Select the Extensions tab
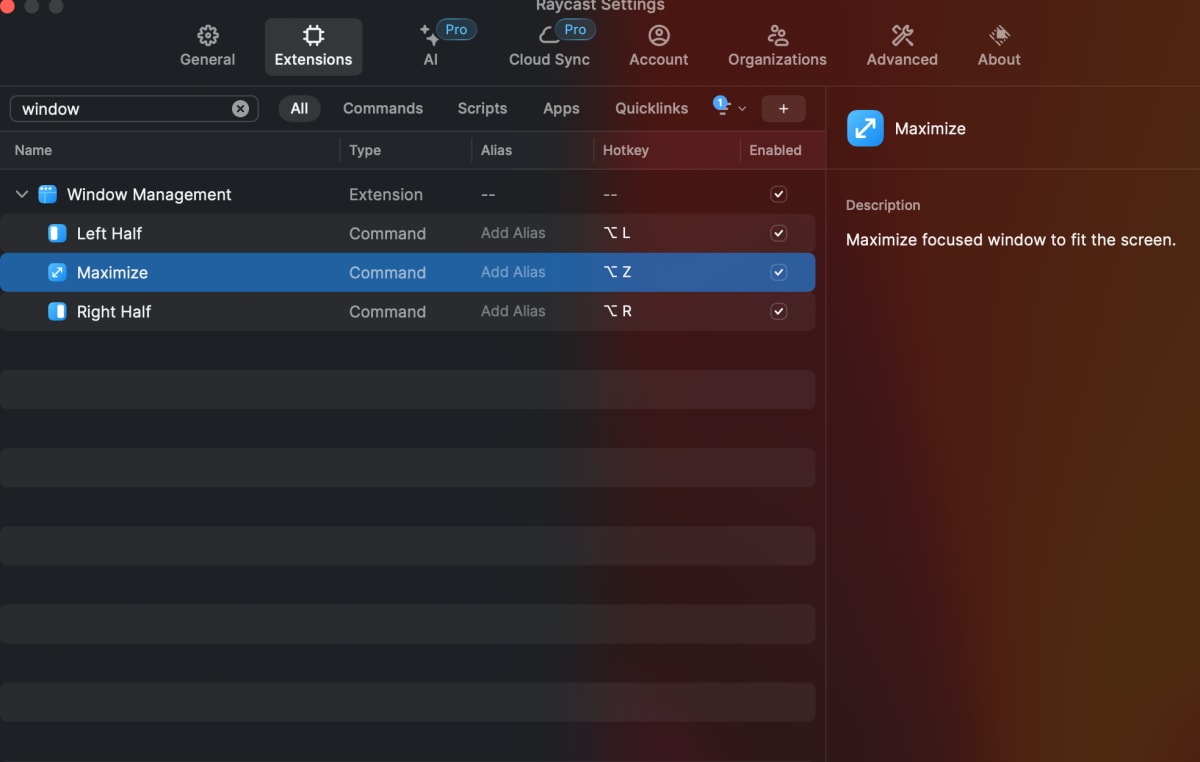The image size is (1200, 762). pos(313,47)
